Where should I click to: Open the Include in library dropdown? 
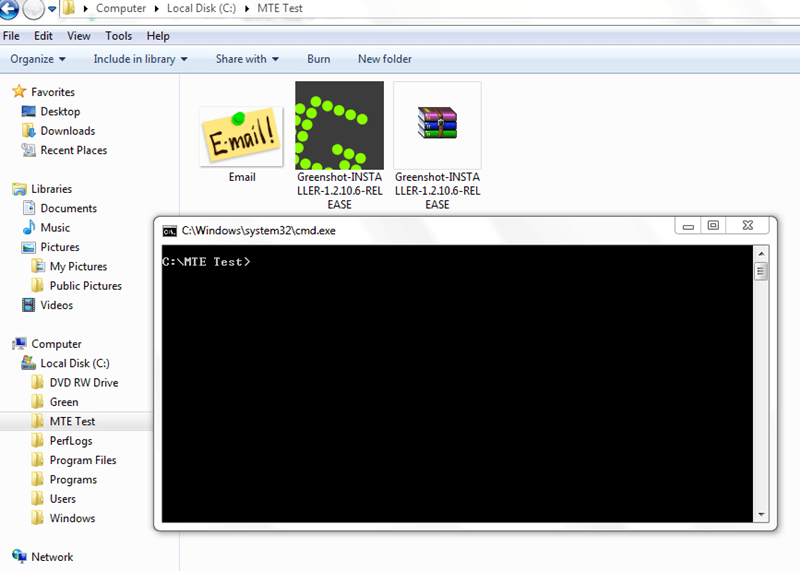[x=140, y=59]
